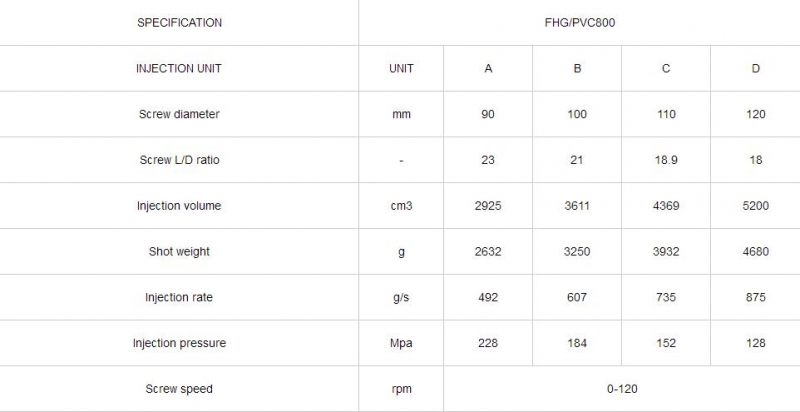Viewport: 800px width, 412px height.
Task: Click the cm3 unit cell
Action: click(x=401, y=206)
